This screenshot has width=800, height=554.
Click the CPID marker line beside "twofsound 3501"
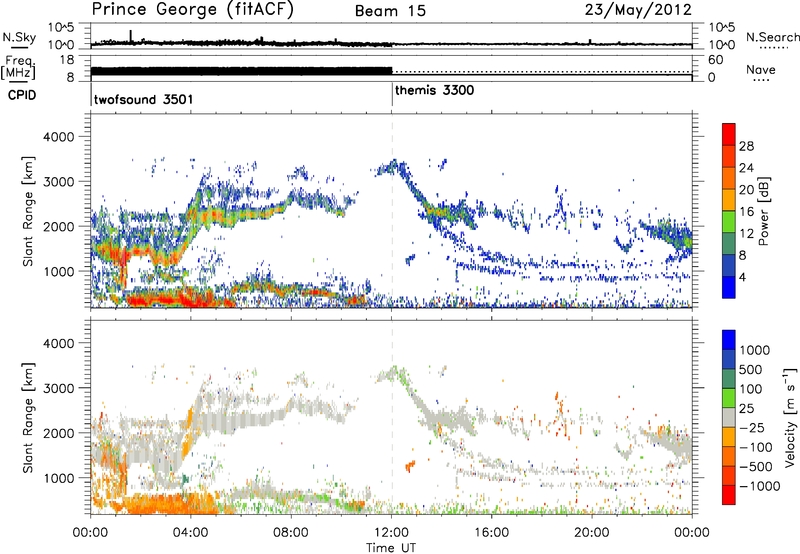pyautogui.click(x=91, y=94)
